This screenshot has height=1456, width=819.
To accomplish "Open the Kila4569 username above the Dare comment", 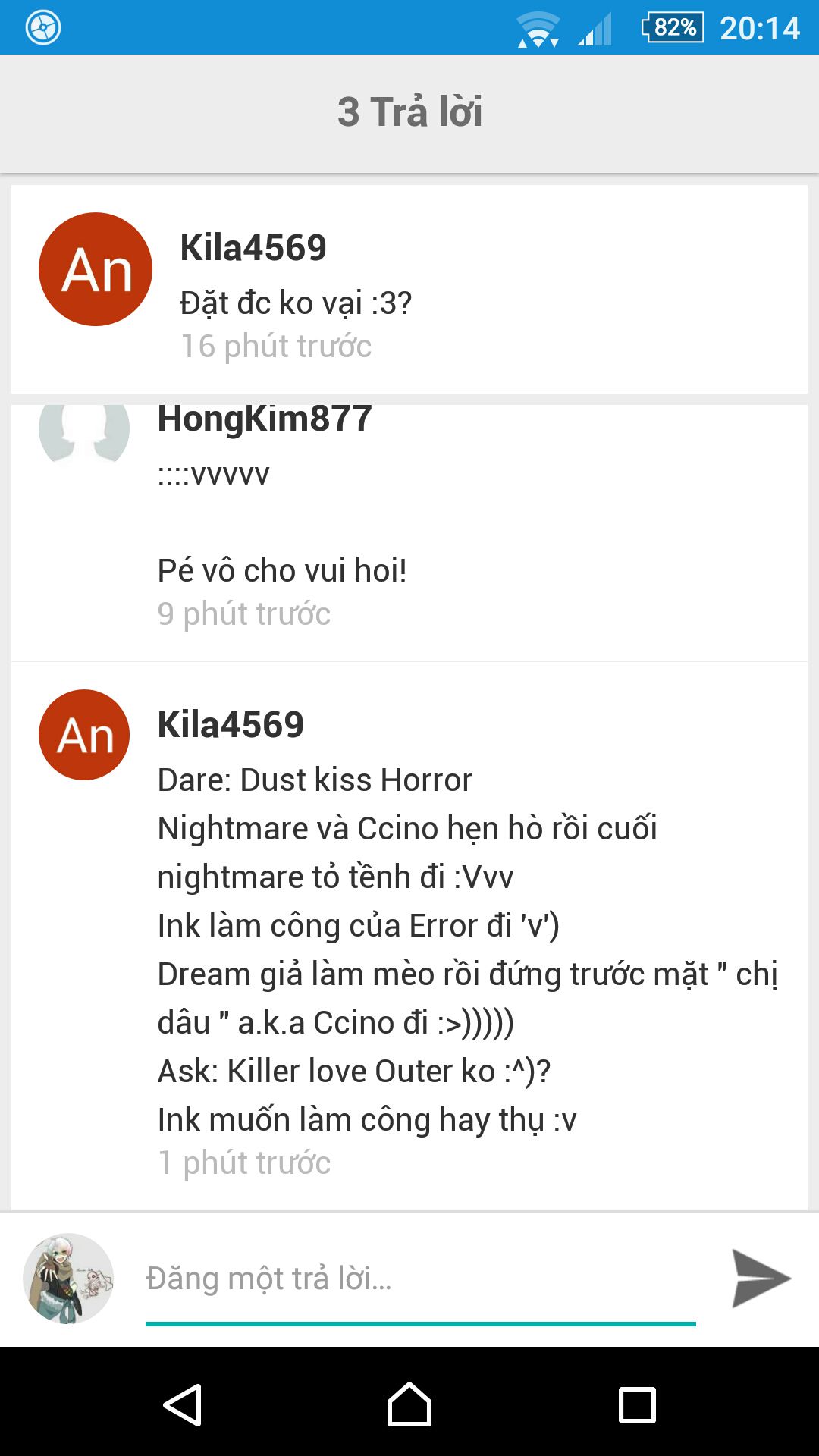I will pyautogui.click(x=231, y=724).
